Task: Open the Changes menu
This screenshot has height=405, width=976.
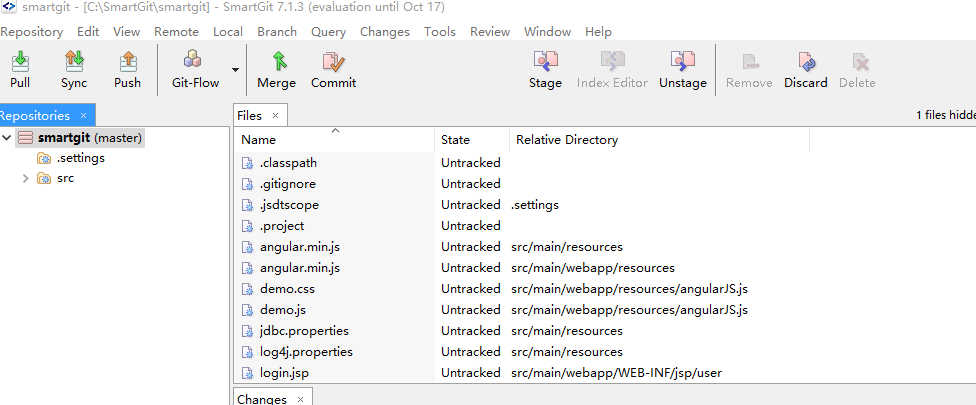Action: click(x=385, y=32)
